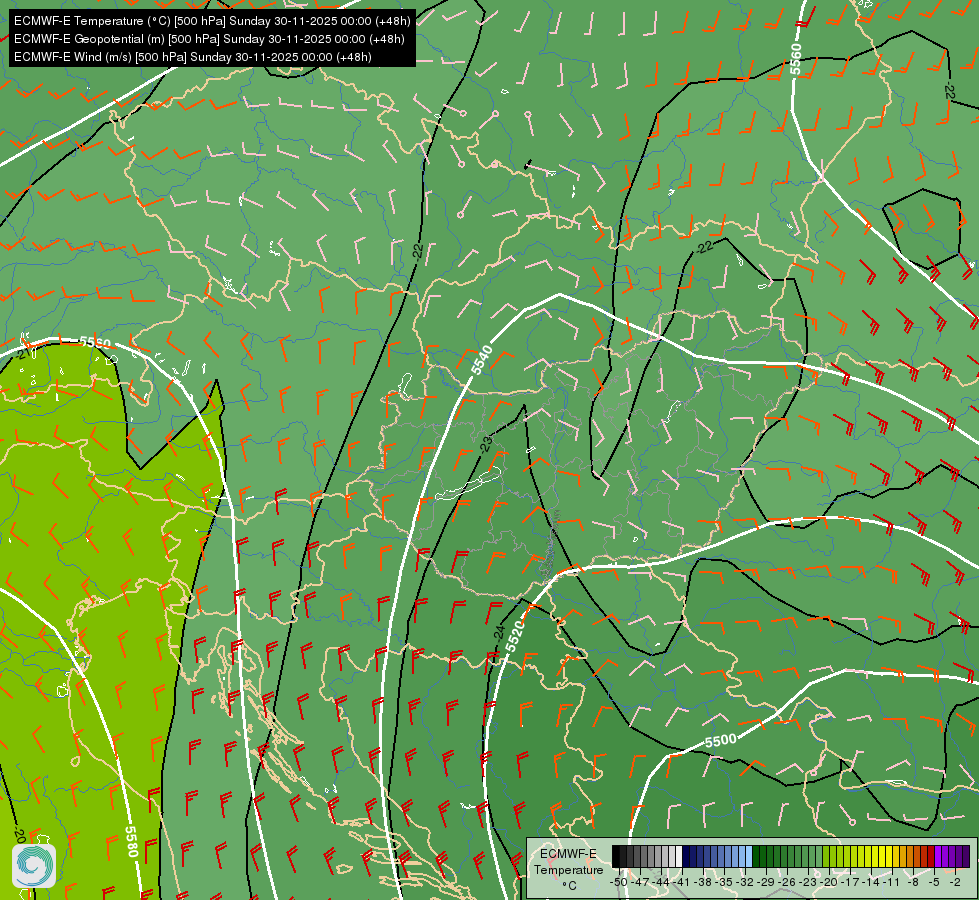This screenshot has height=900, width=979.
Task: Select the ECMWF-E Temperature 500 hPa title line
Action: point(212,21)
